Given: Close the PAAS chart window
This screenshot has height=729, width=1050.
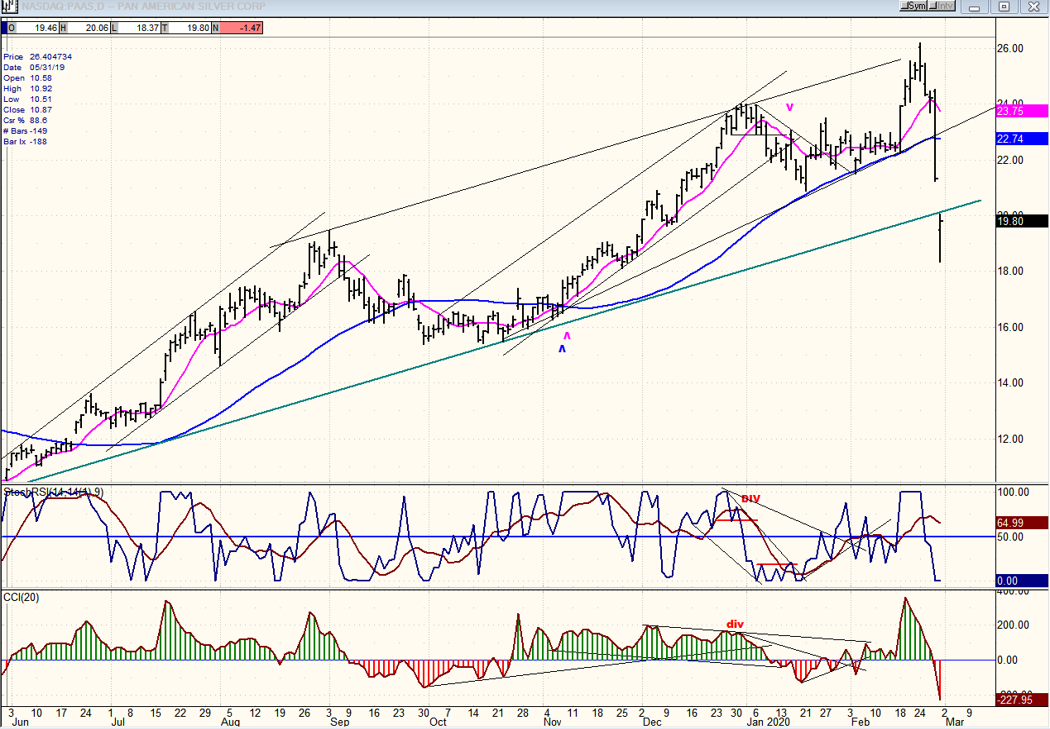Looking at the screenshot, I should (1033, 7).
